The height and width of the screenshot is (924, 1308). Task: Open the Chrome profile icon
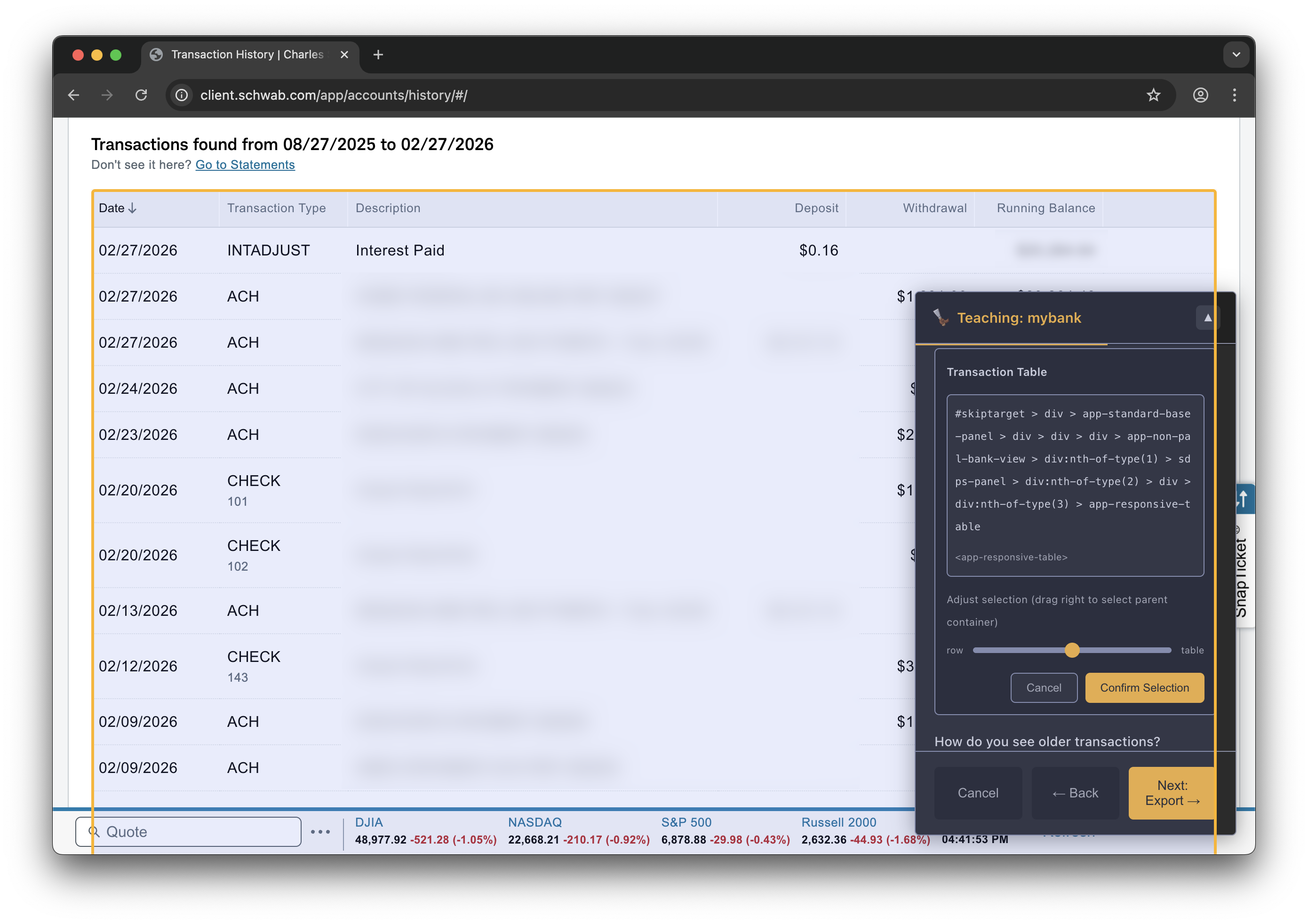(1200, 95)
